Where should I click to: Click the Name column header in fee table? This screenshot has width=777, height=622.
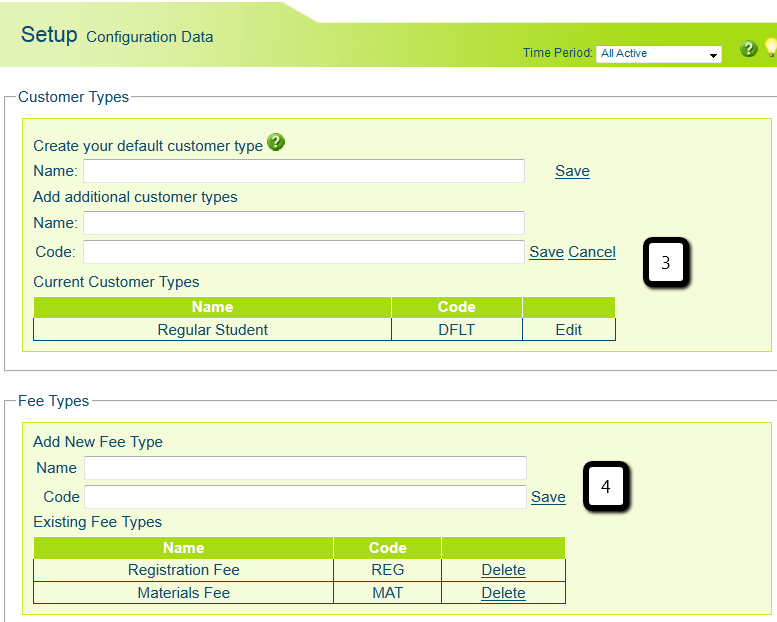(183, 547)
